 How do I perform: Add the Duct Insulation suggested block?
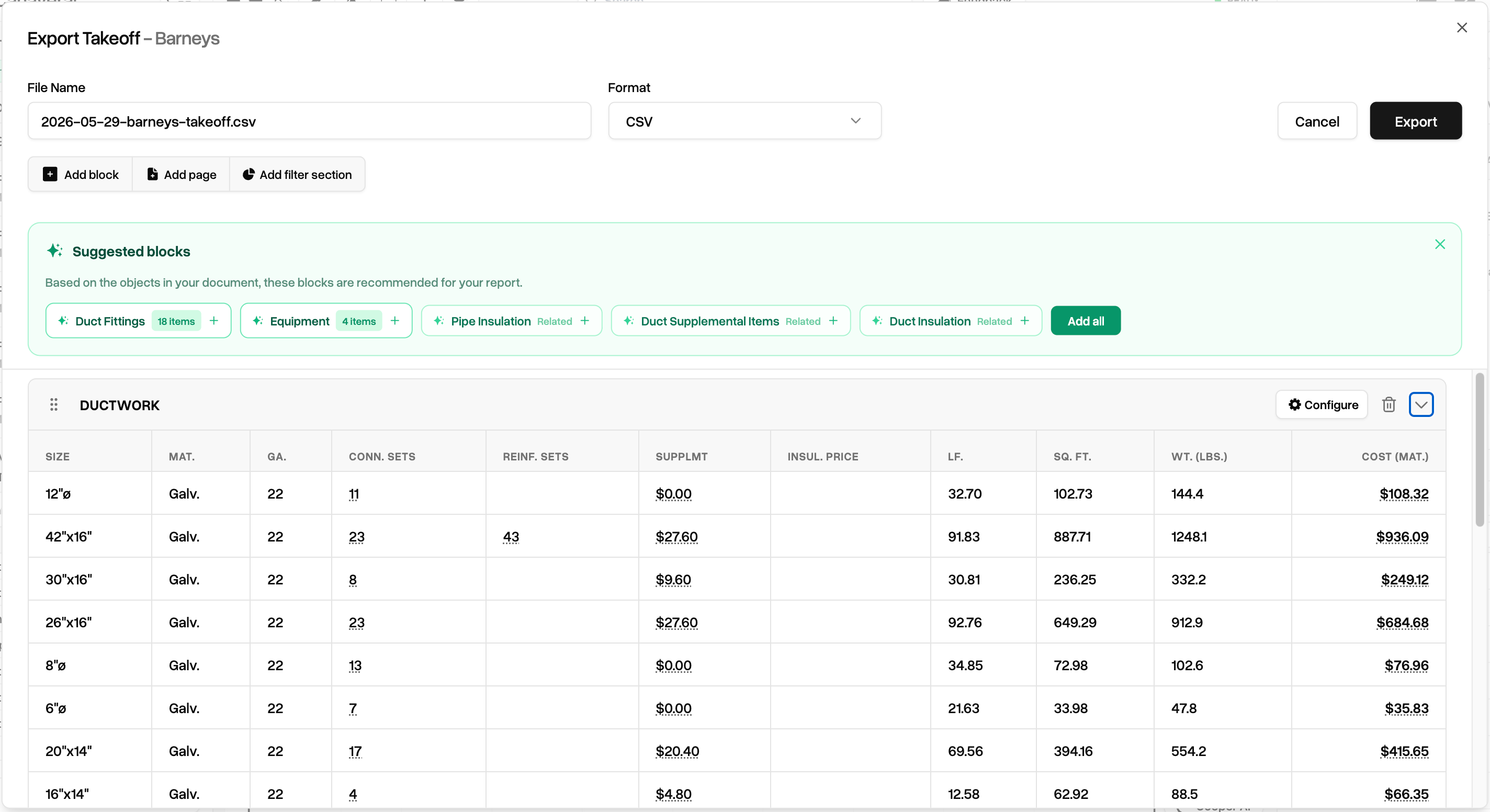[x=950, y=321]
